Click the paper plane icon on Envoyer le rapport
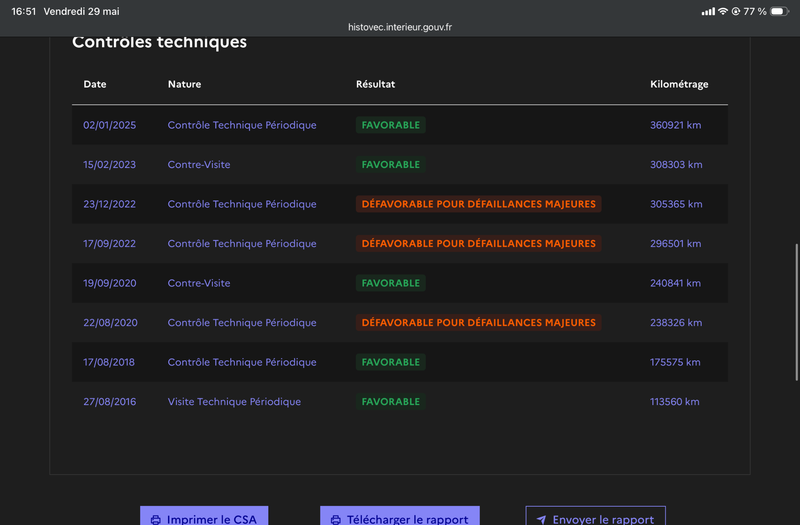 pos(541,520)
